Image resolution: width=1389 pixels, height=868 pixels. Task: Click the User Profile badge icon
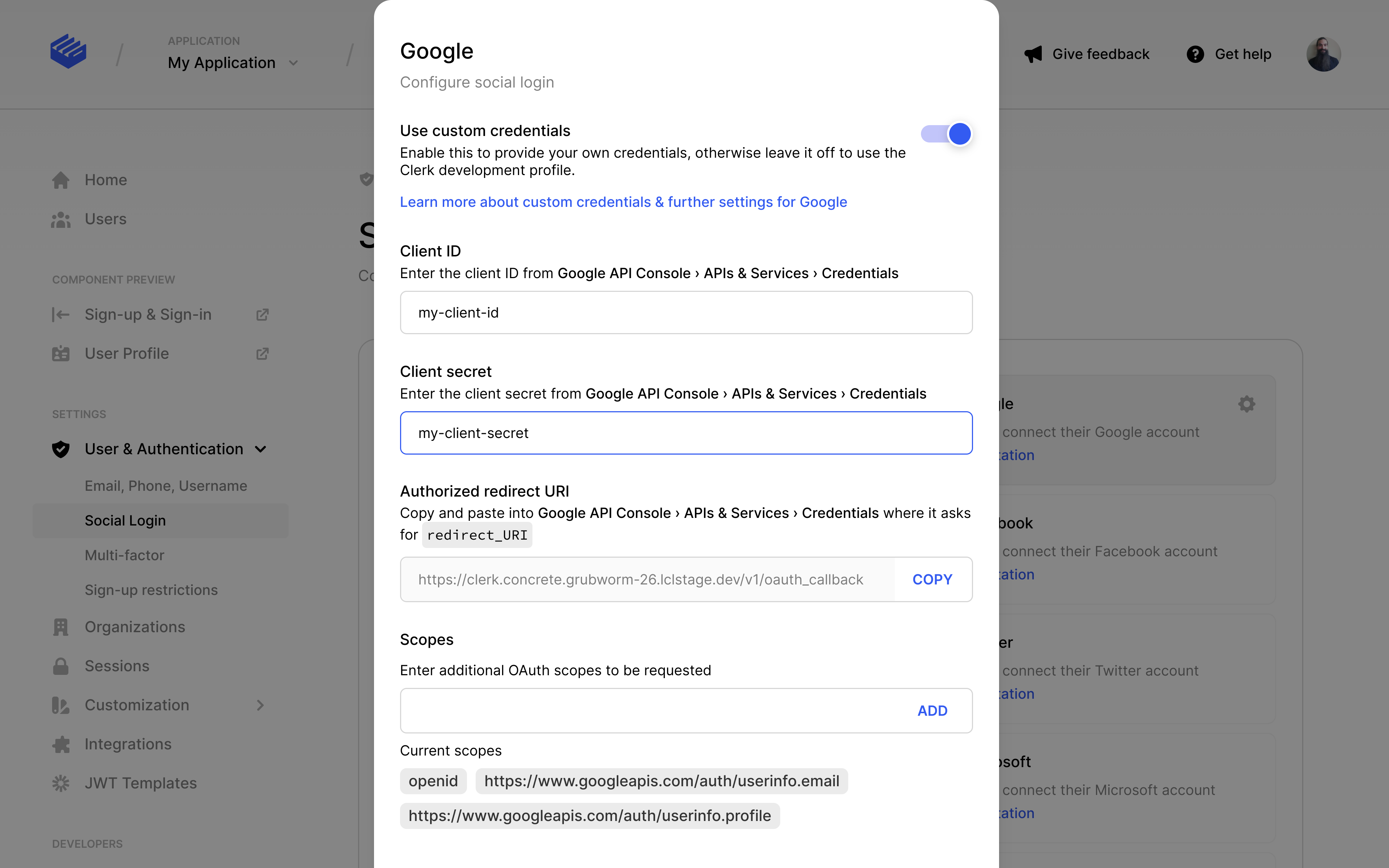(x=61, y=354)
